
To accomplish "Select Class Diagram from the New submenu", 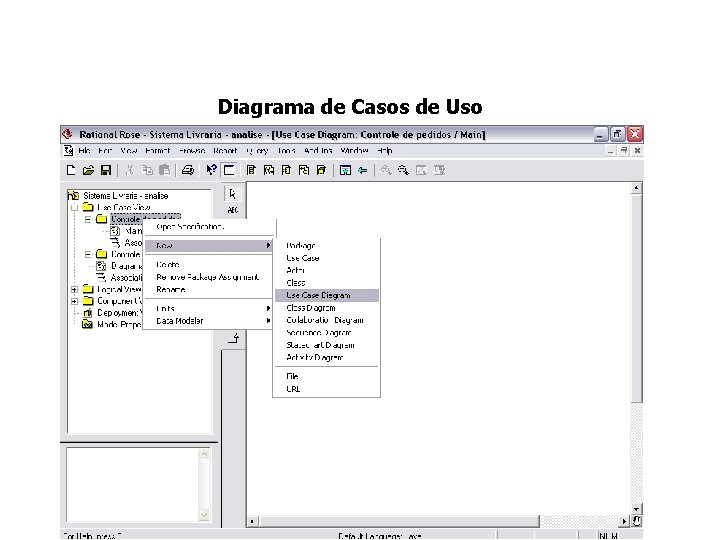I will click(326, 308).
